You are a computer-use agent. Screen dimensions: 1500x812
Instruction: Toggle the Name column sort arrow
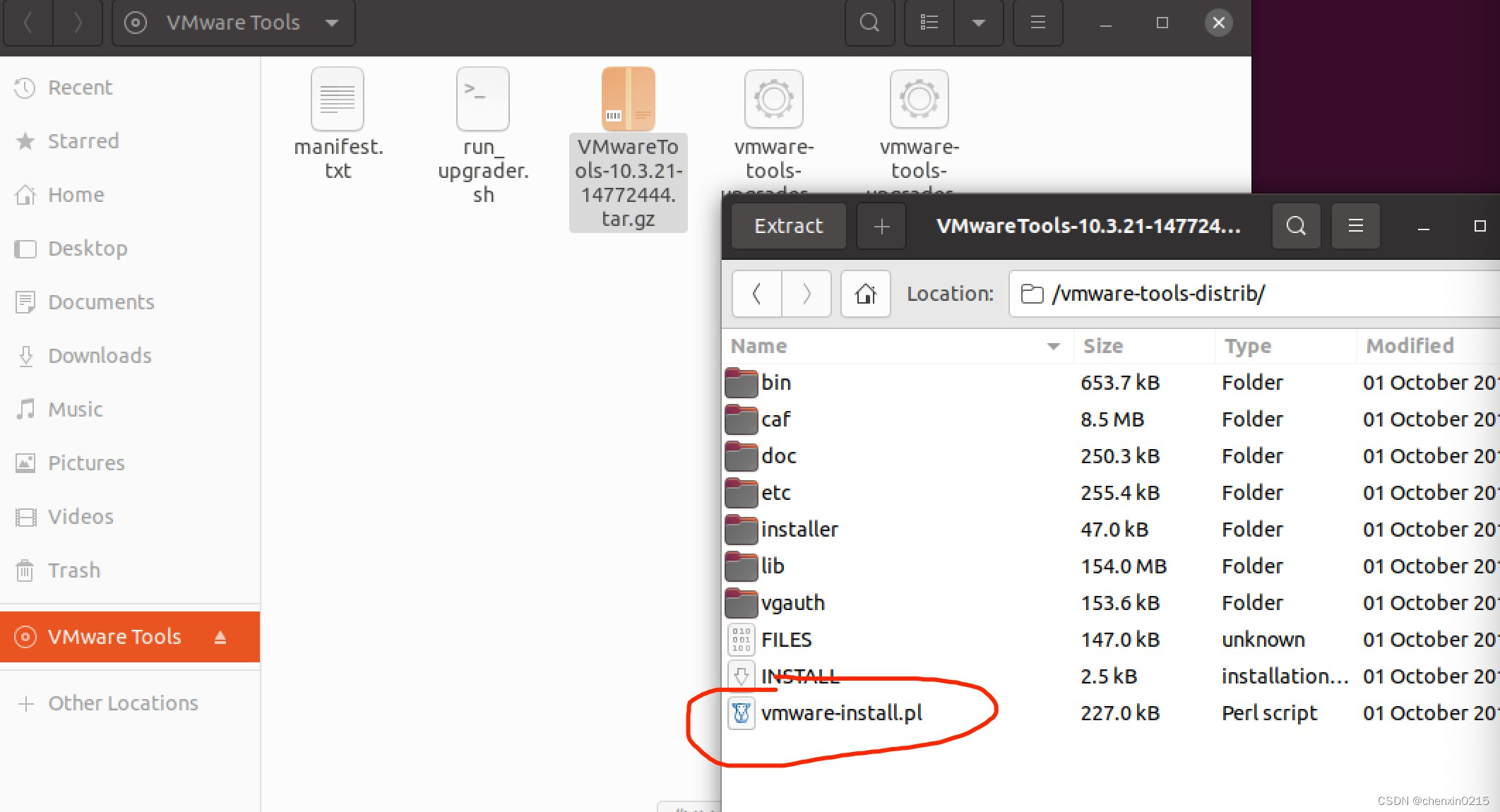pyautogui.click(x=1054, y=346)
